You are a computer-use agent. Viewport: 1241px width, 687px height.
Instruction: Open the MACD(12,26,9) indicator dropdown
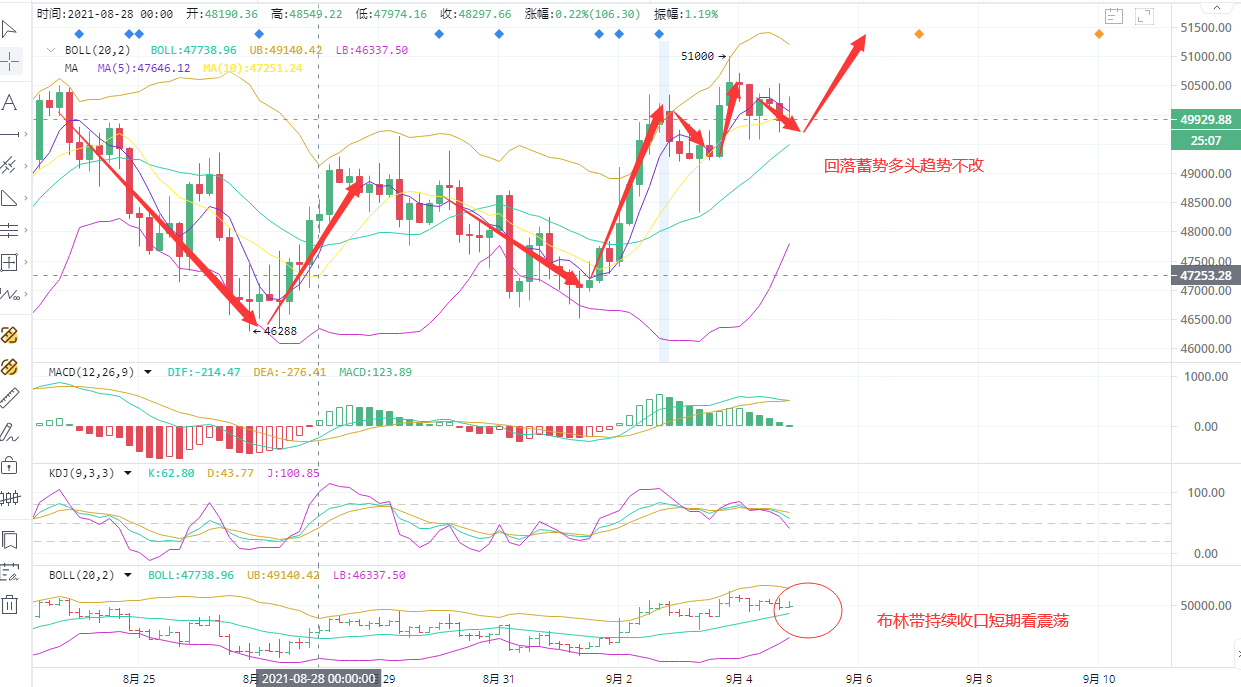point(148,372)
